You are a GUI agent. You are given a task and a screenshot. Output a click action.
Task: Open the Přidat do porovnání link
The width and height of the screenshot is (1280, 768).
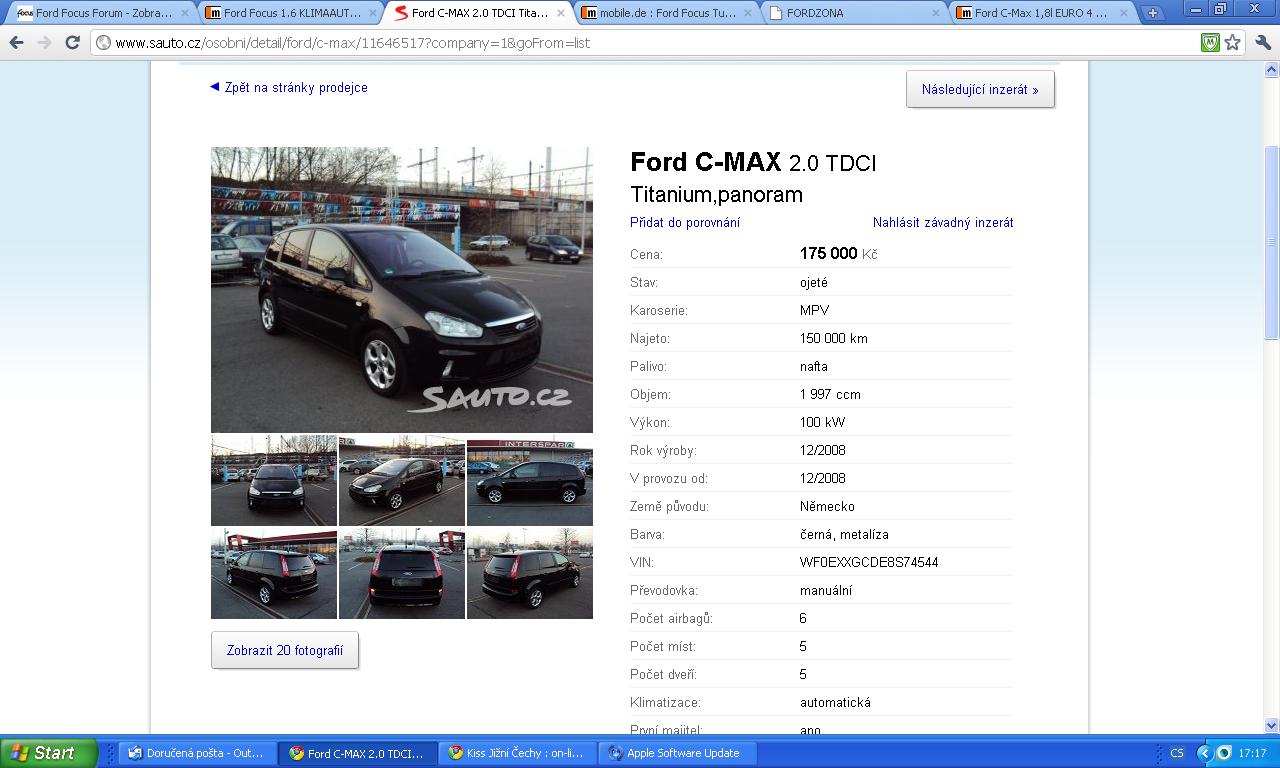pyautogui.click(x=685, y=223)
